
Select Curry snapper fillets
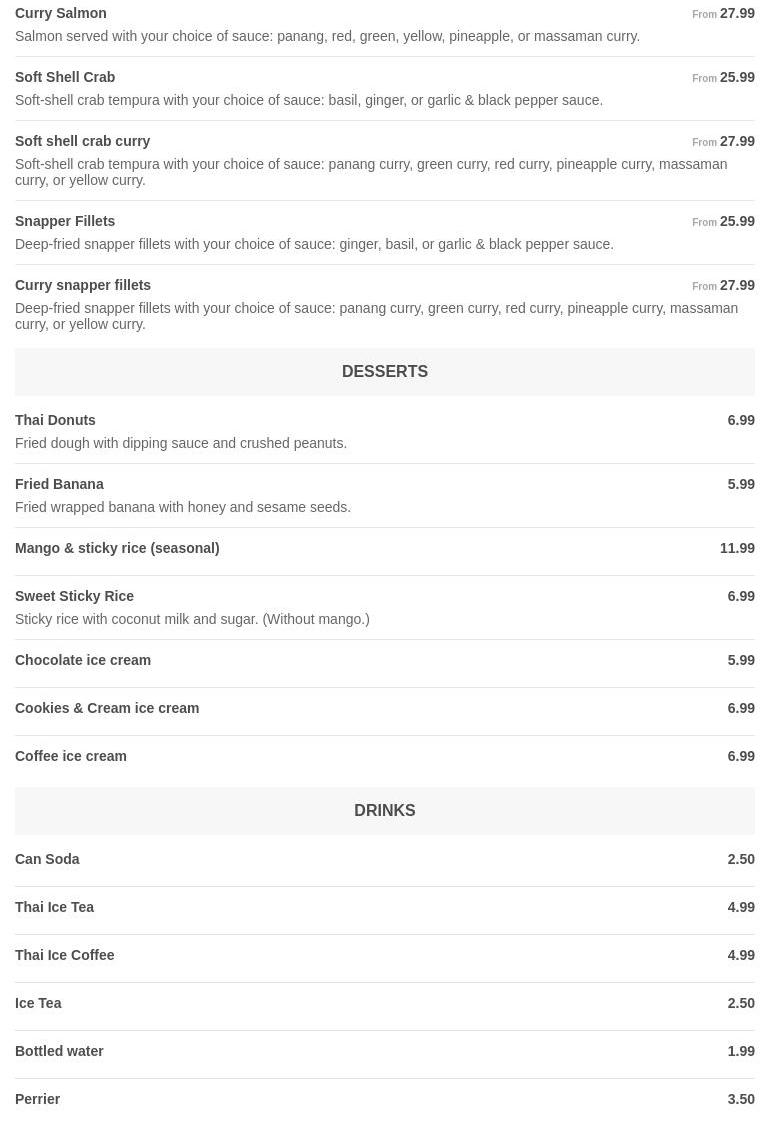pos(83,285)
